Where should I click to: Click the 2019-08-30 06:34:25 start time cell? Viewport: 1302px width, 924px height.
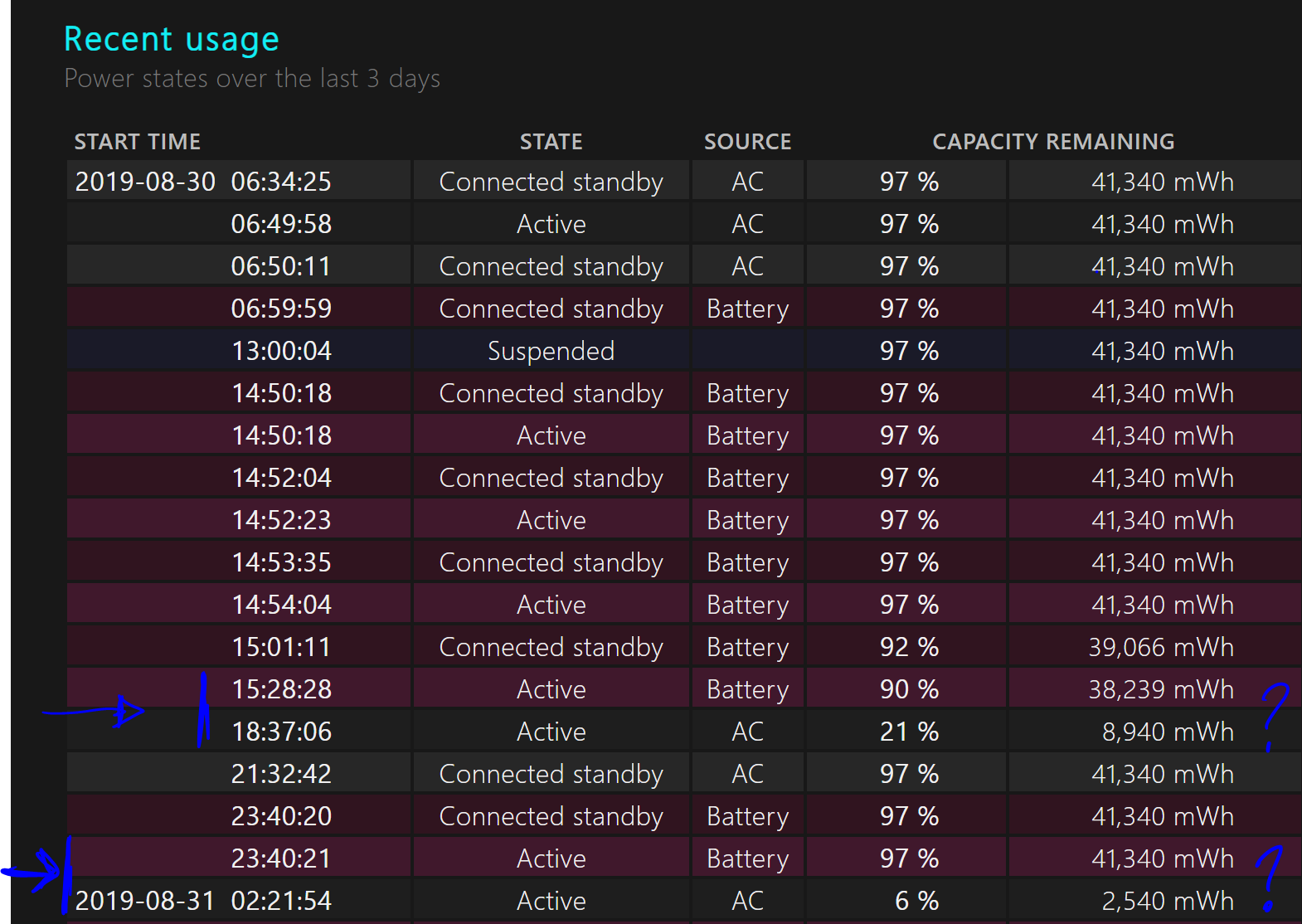tap(239, 181)
